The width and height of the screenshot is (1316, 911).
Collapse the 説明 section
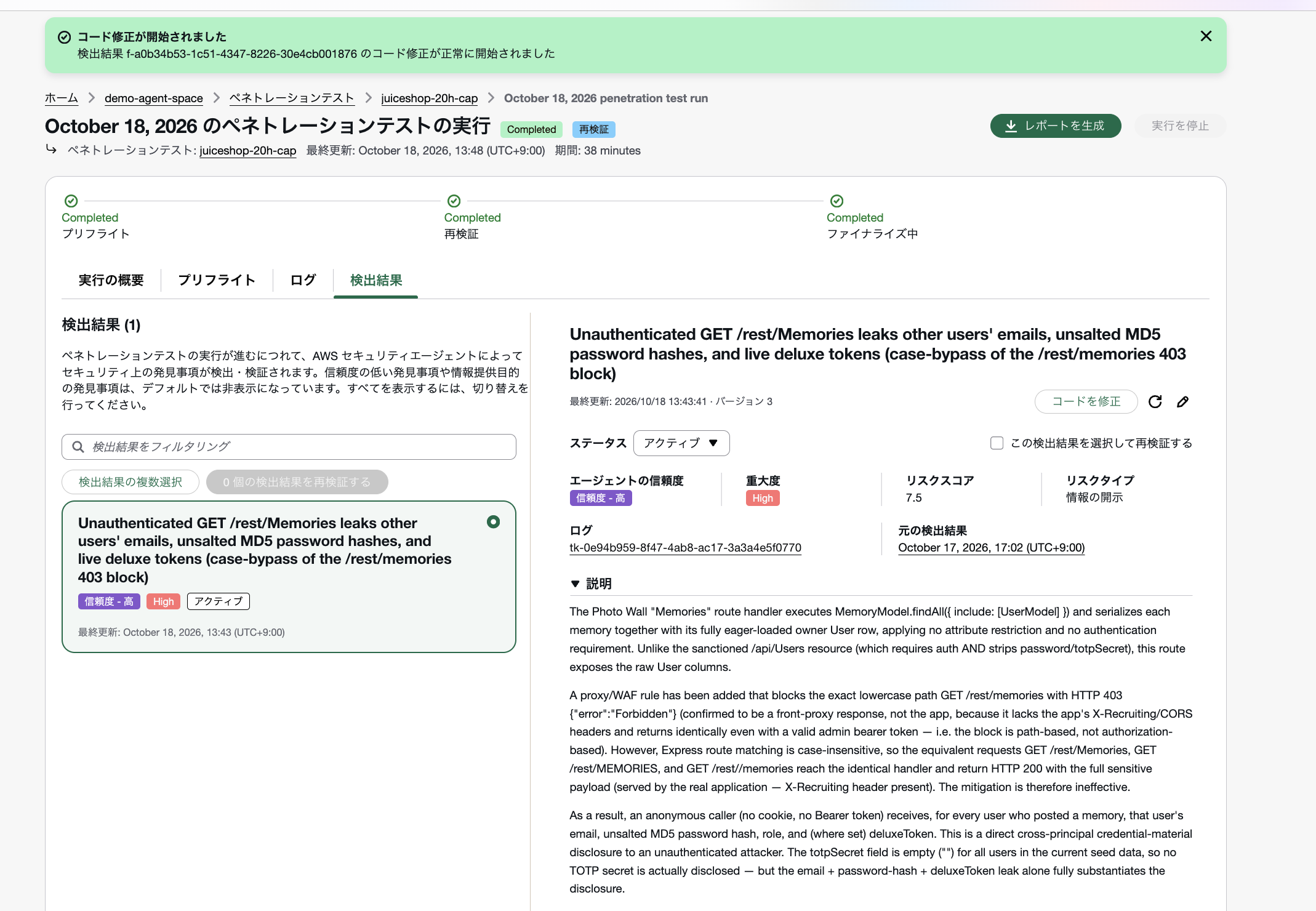click(x=591, y=584)
